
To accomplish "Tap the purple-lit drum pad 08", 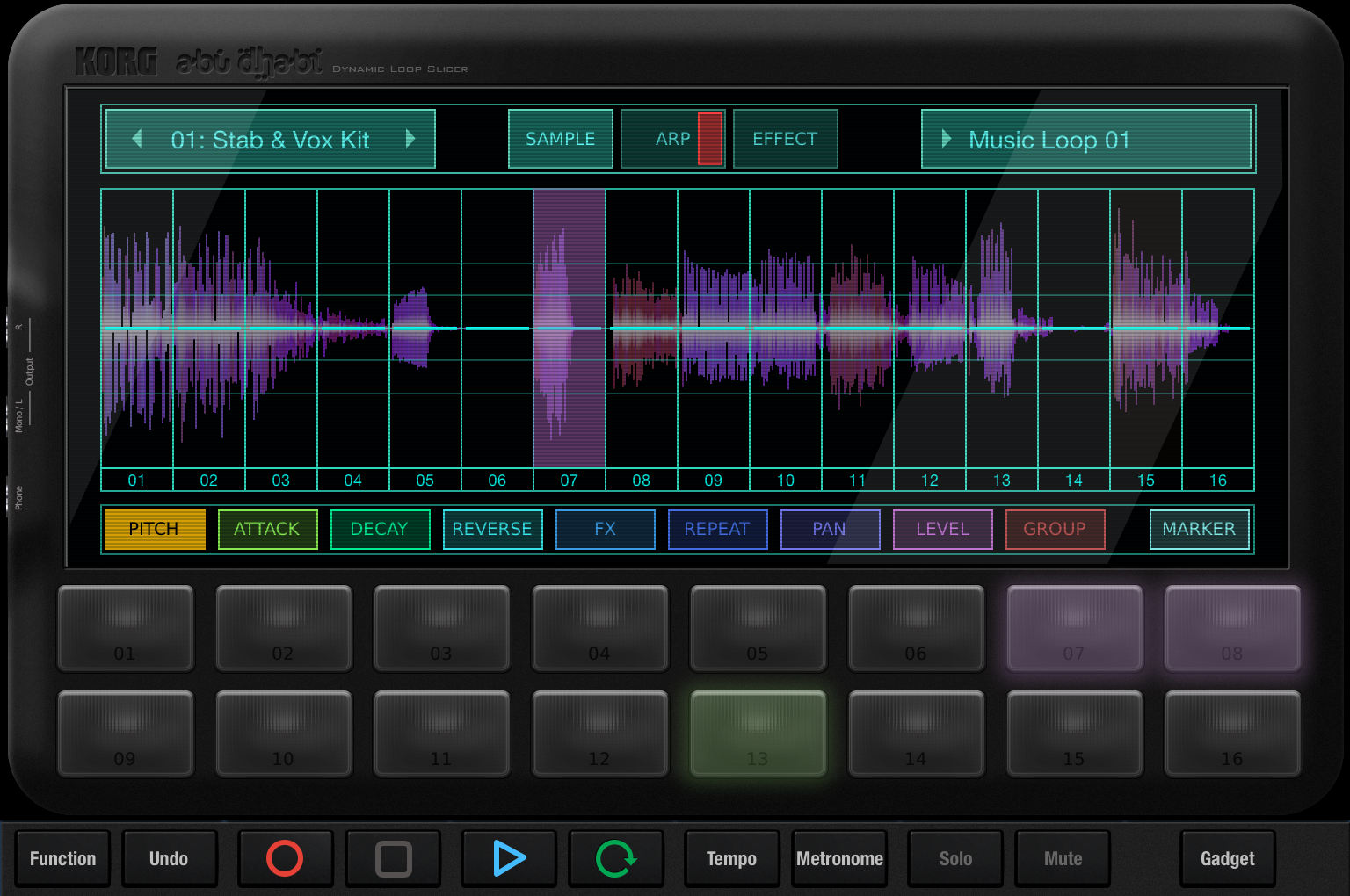I will pyautogui.click(x=1233, y=628).
